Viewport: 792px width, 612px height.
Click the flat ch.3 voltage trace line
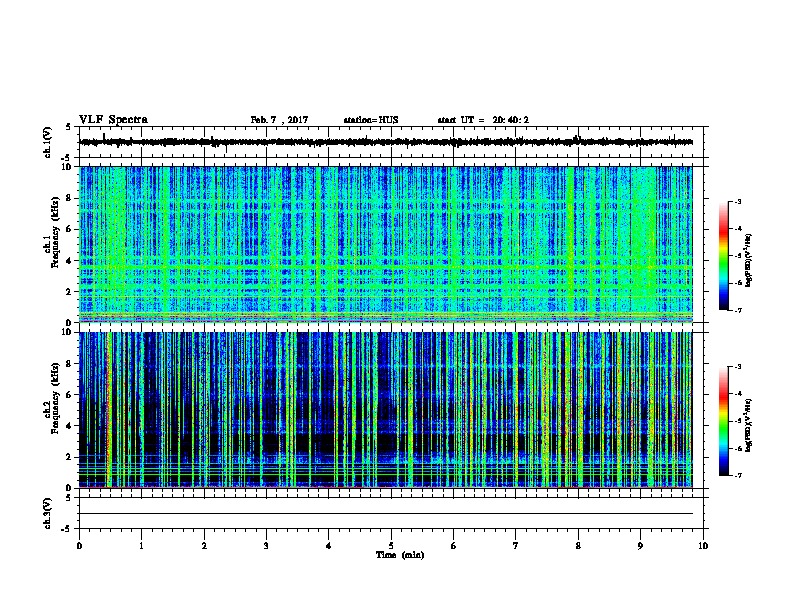click(386, 514)
